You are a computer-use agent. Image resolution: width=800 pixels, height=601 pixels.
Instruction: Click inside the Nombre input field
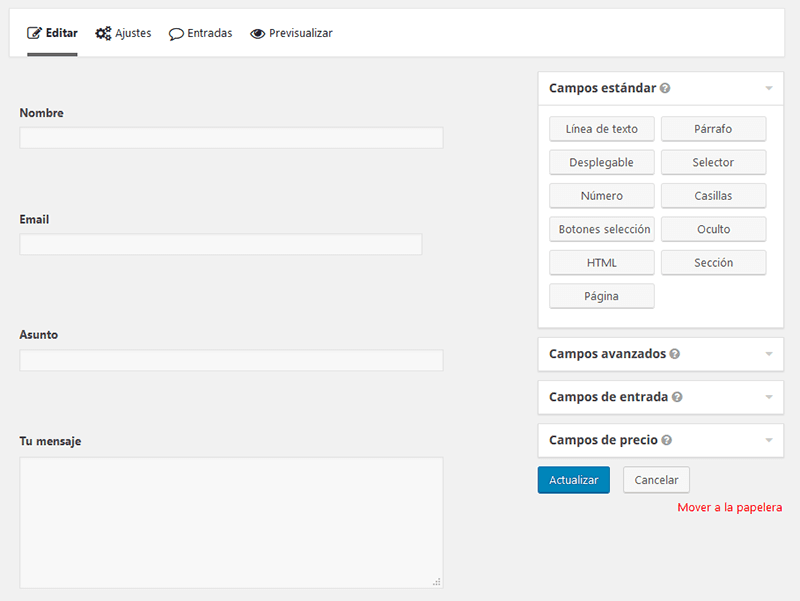coord(231,138)
